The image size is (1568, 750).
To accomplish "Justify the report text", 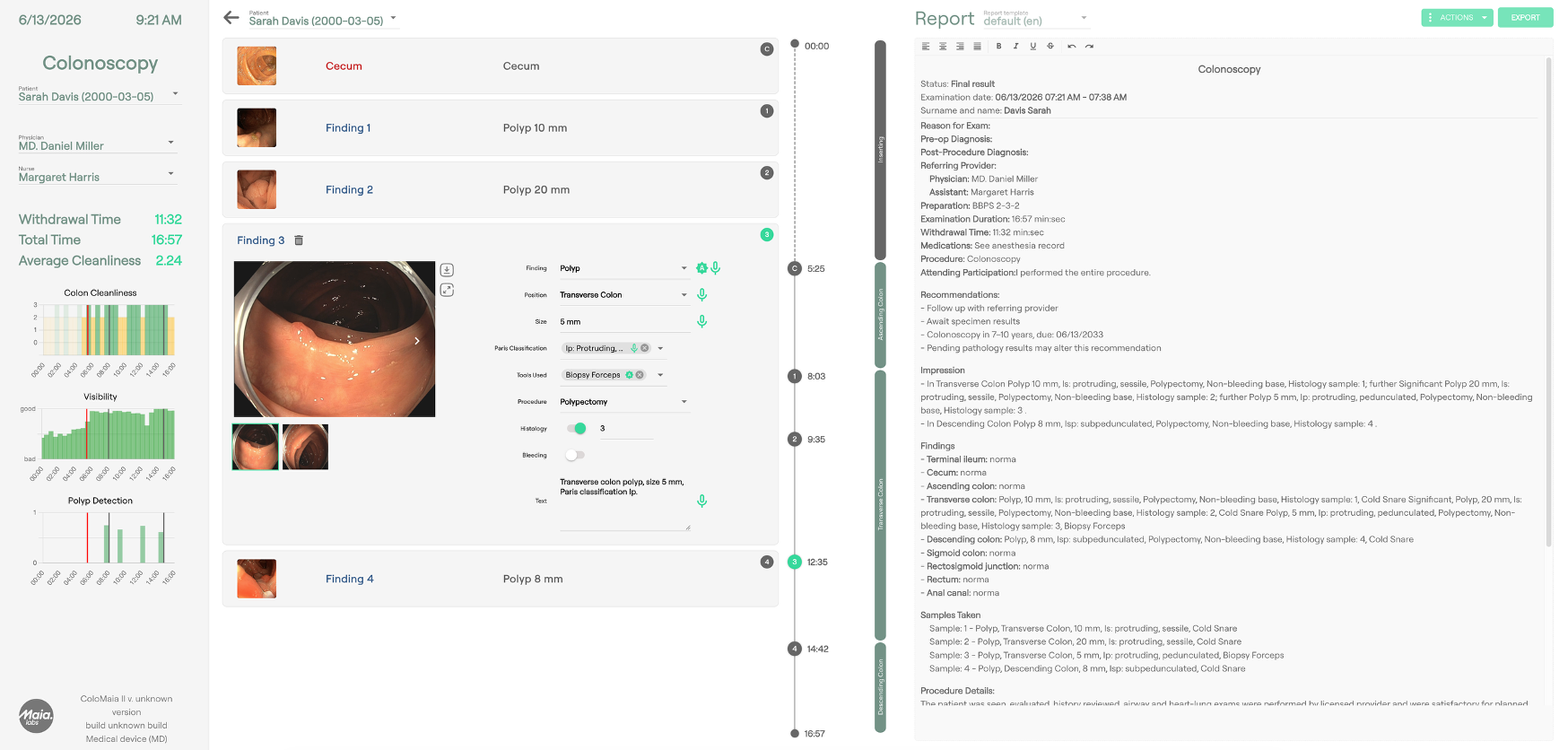I will (977, 46).
